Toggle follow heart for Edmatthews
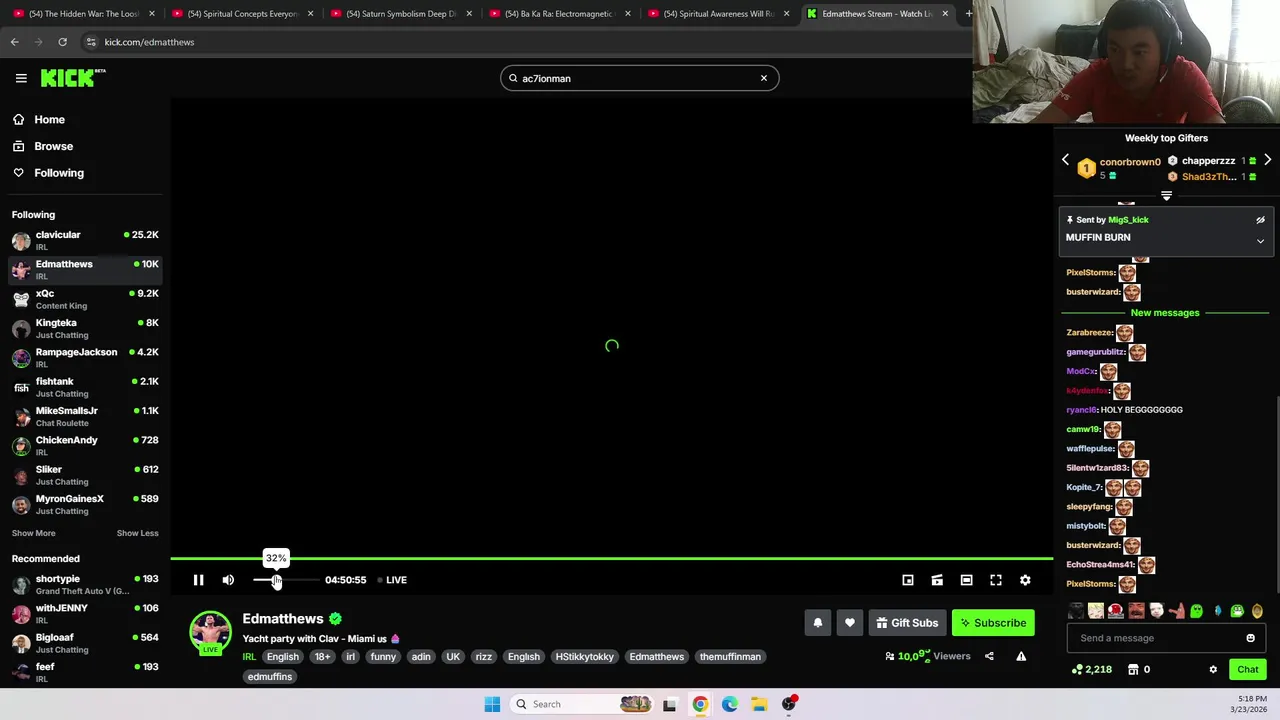 [850, 623]
